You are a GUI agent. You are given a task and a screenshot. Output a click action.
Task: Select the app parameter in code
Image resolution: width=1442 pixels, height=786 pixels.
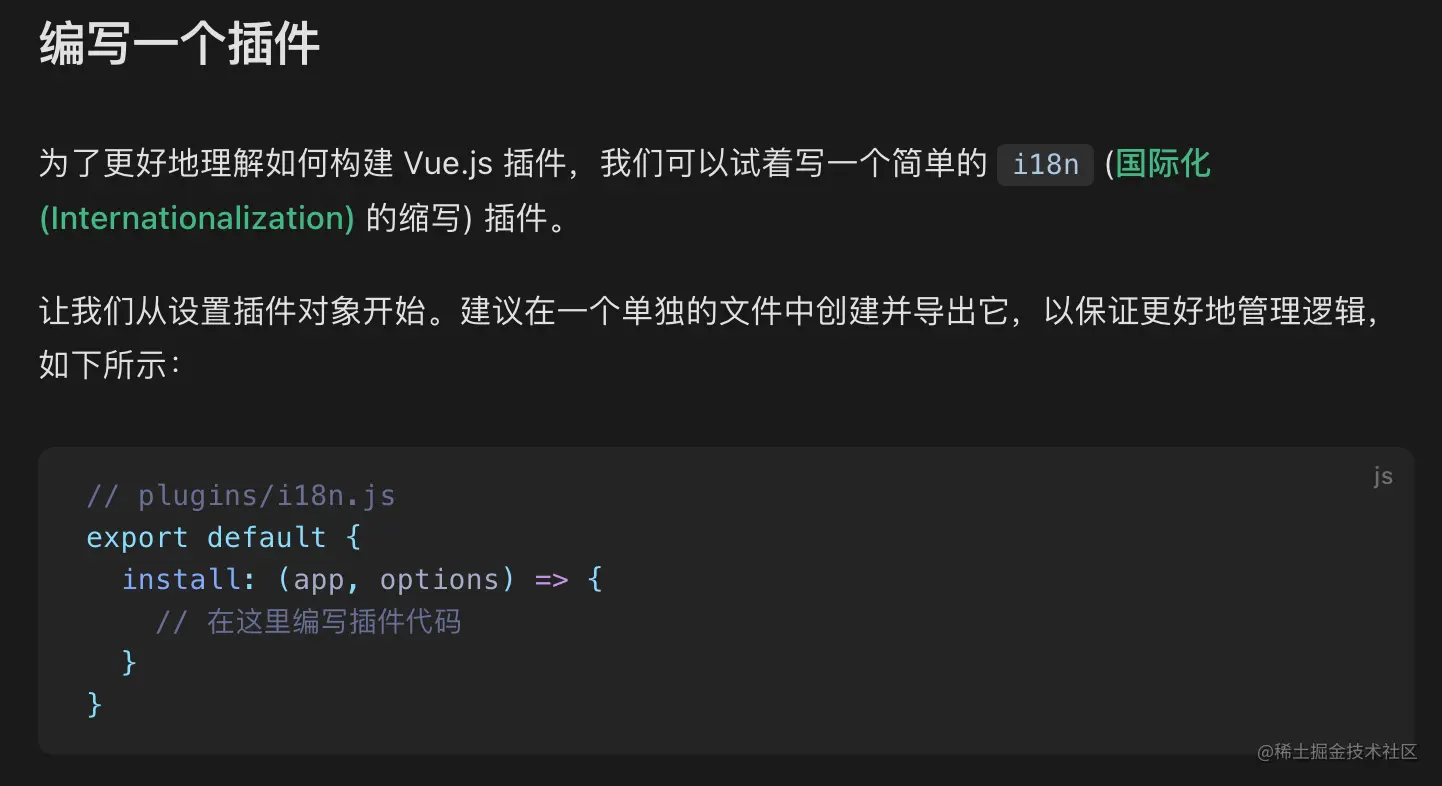click(x=319, y=580)
